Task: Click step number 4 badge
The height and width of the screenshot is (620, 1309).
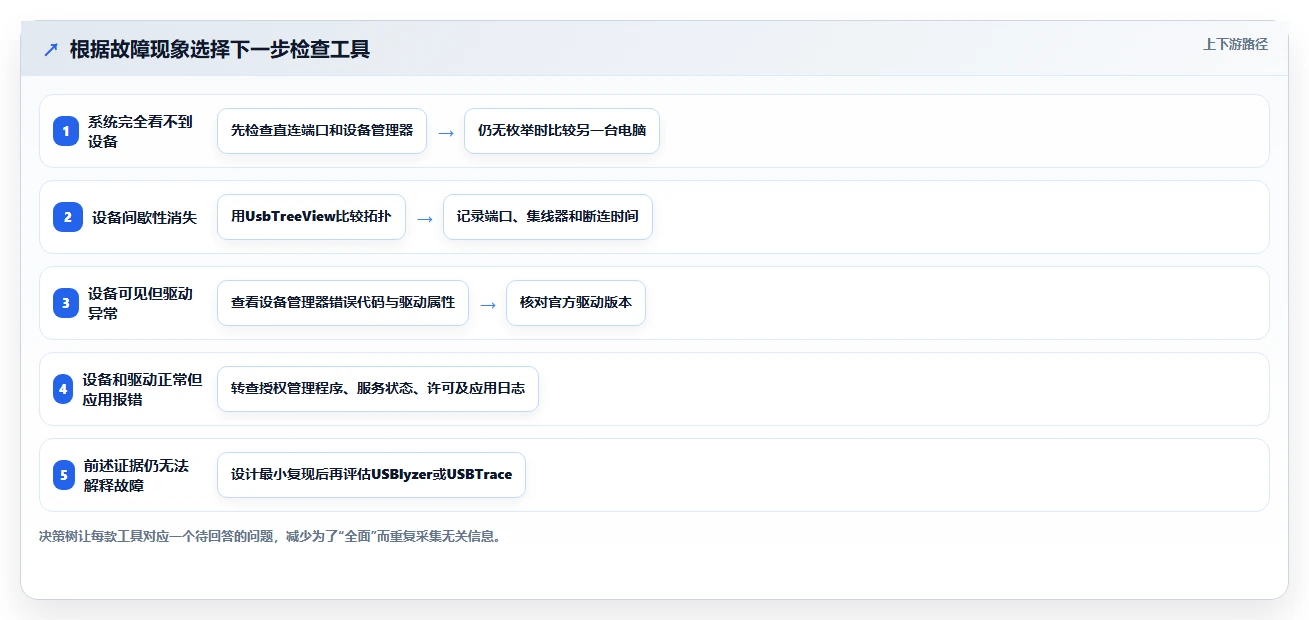Action: 65,389
